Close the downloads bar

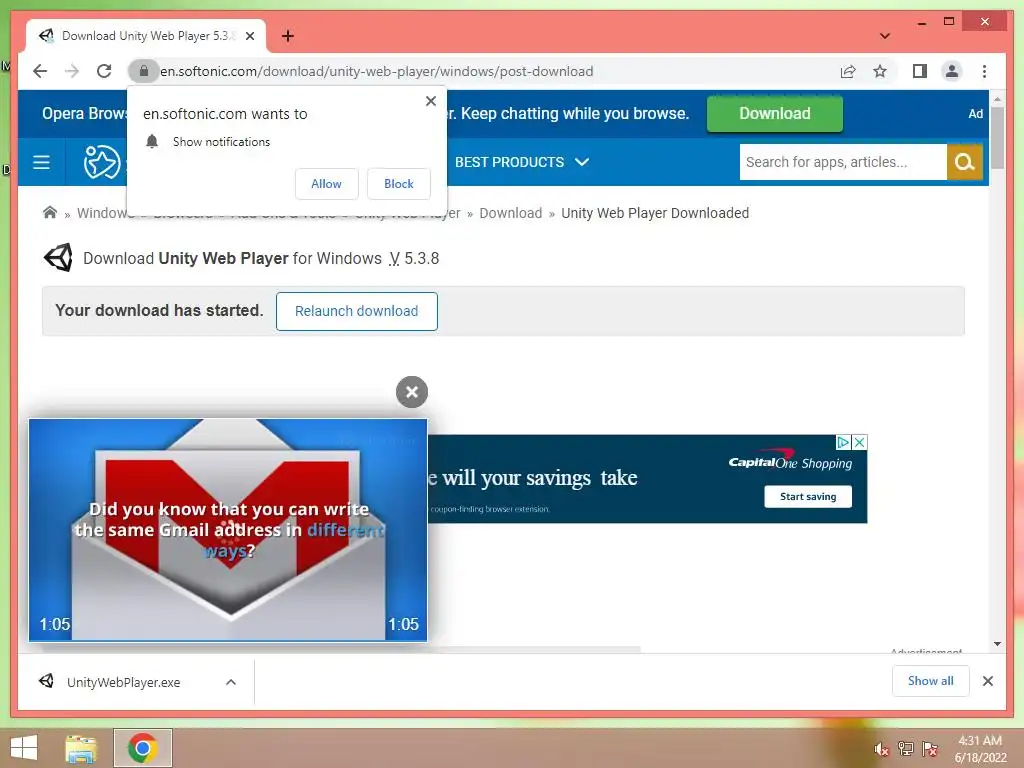987,681
